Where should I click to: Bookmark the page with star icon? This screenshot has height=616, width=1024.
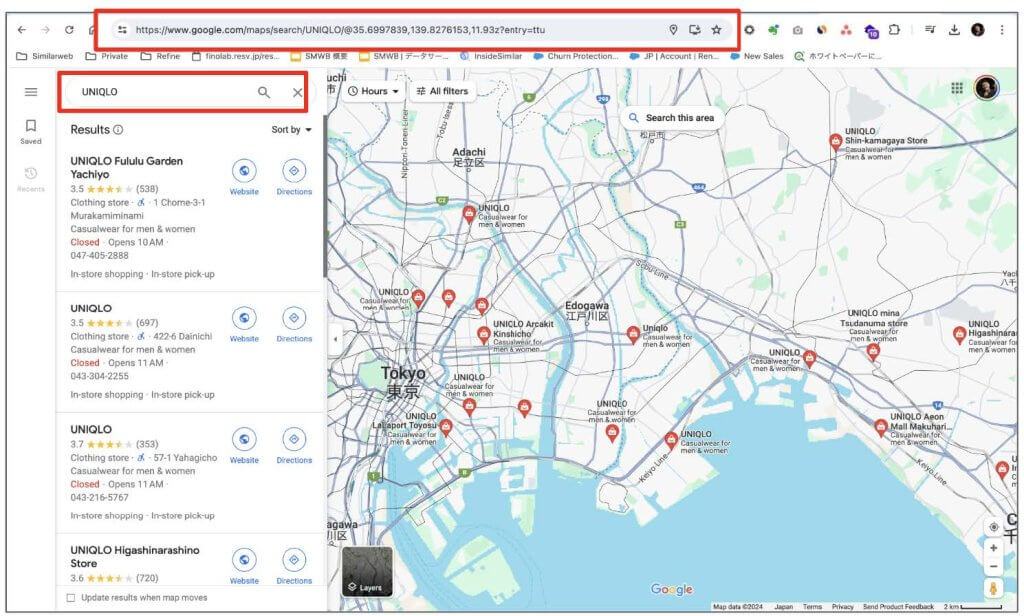pyautogui.click(x=717, y=30)
